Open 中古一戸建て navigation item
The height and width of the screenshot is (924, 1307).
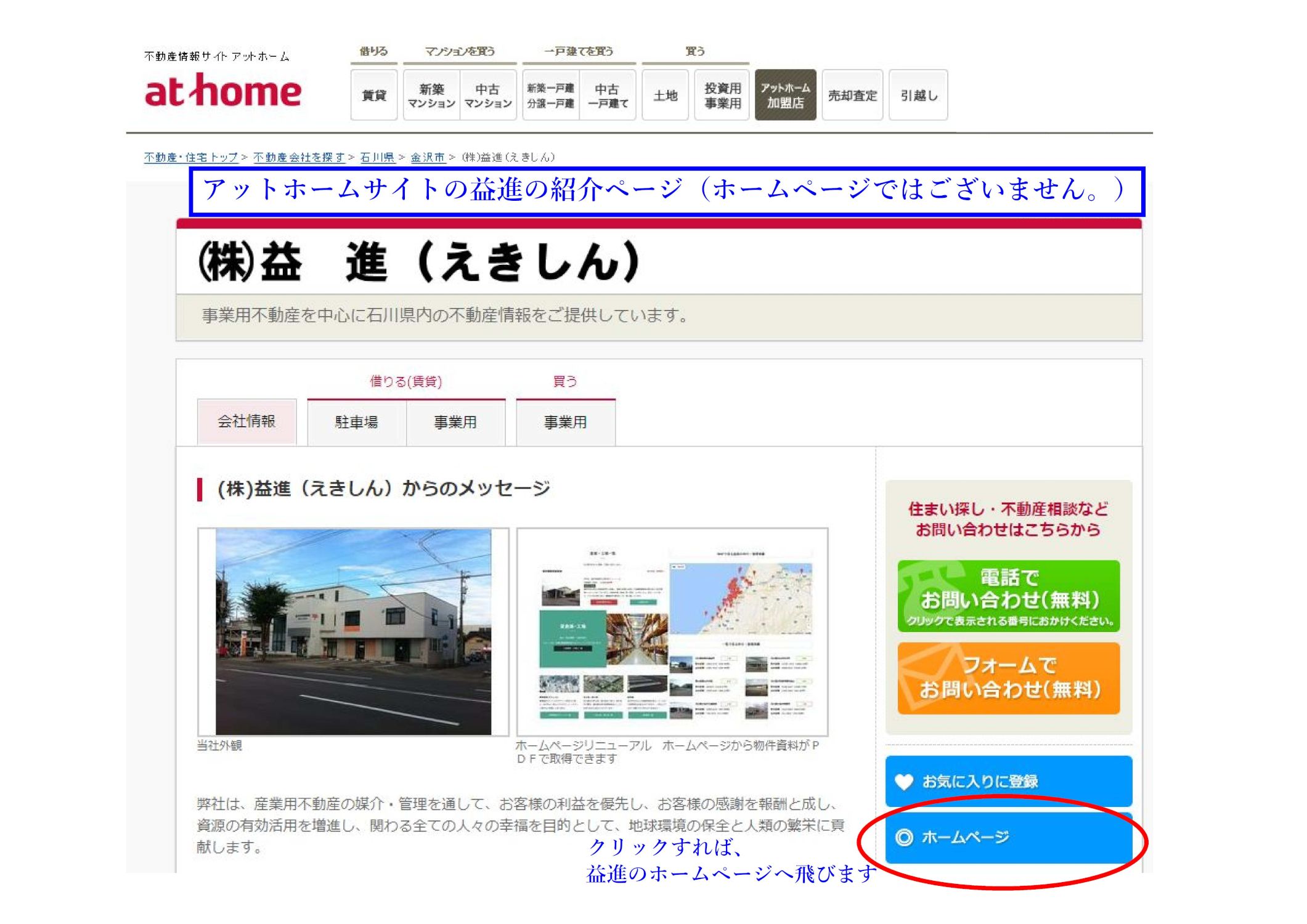point(608,95)
